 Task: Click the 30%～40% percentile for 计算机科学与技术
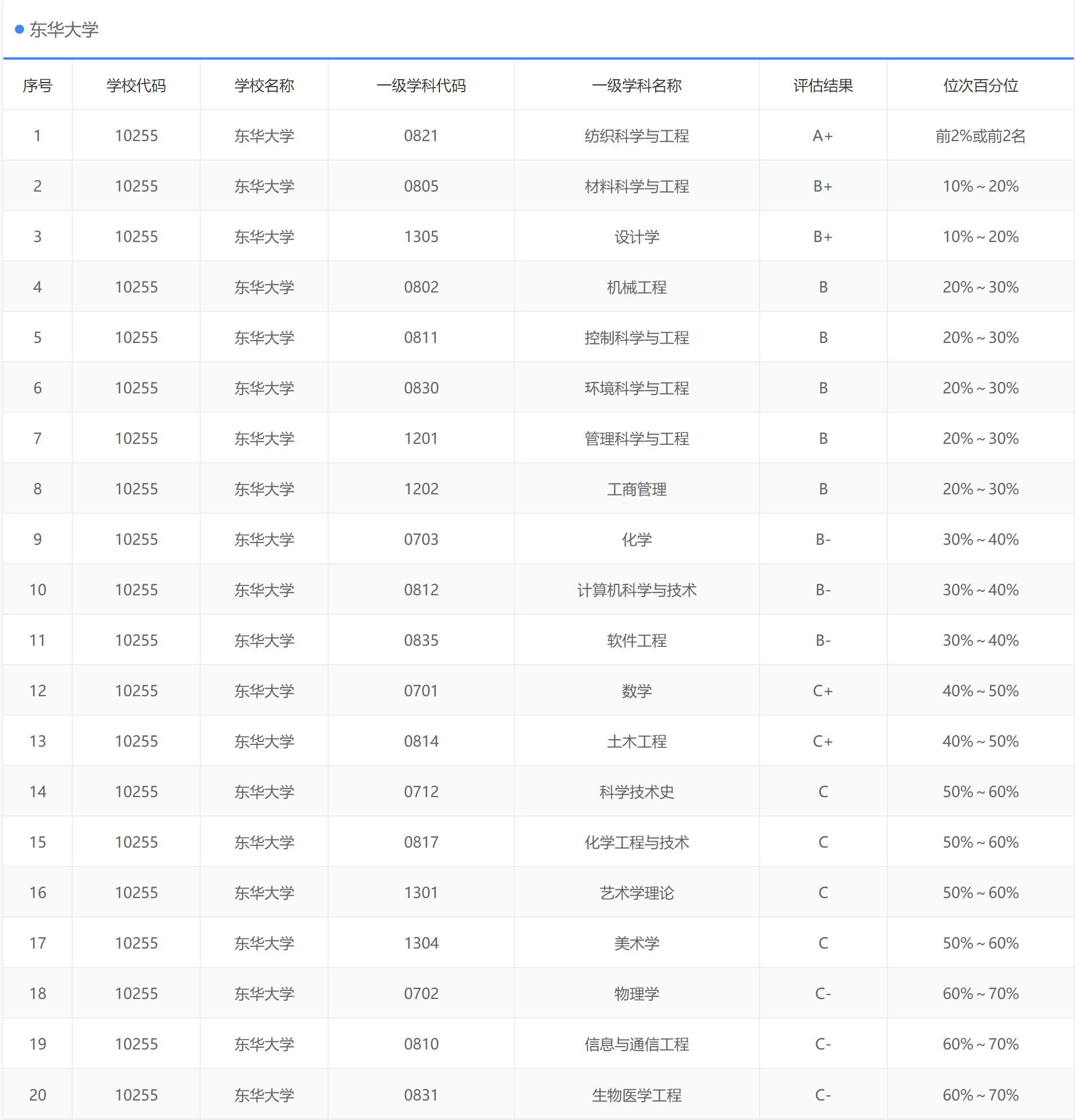[x=981, y=590]
